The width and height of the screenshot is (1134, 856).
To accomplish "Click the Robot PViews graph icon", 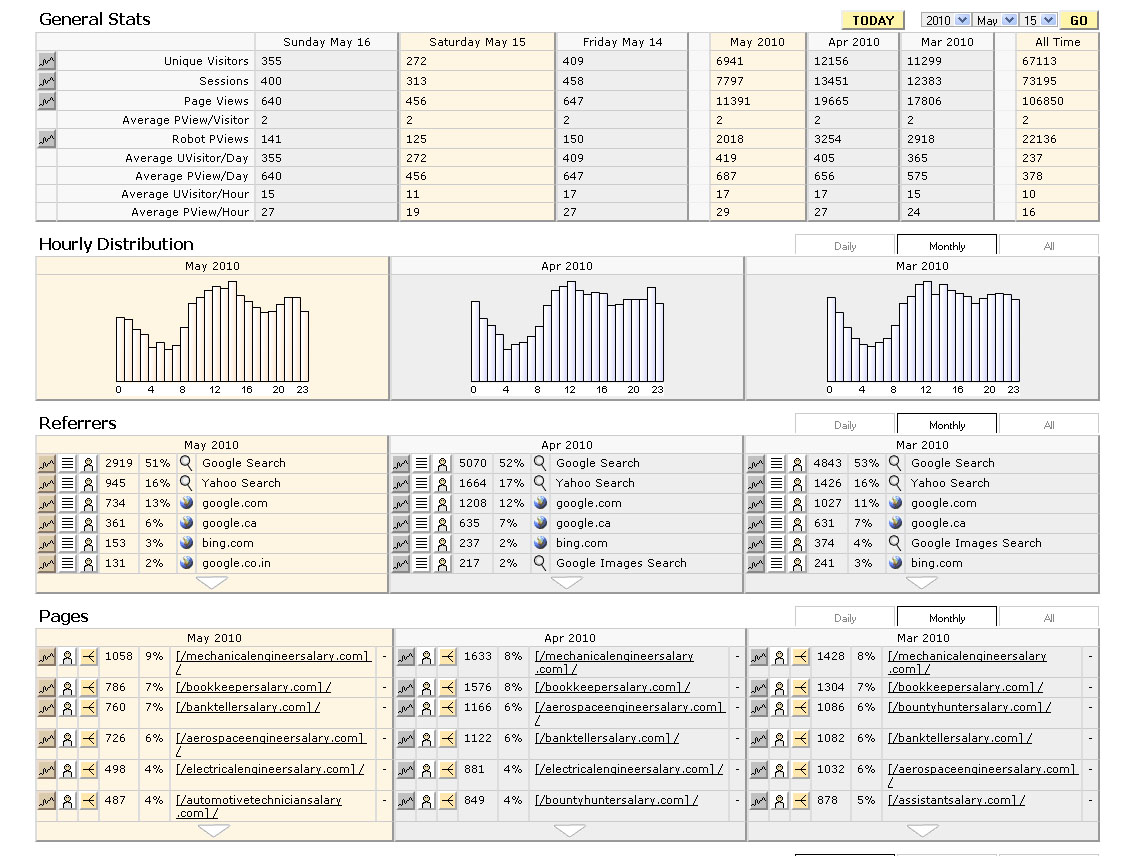I will (47, 139).
